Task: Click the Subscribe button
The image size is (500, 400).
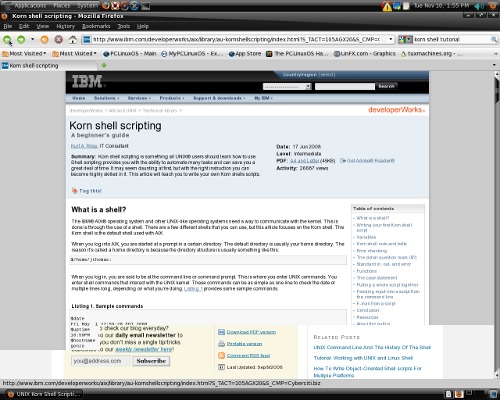Action: 151,361
